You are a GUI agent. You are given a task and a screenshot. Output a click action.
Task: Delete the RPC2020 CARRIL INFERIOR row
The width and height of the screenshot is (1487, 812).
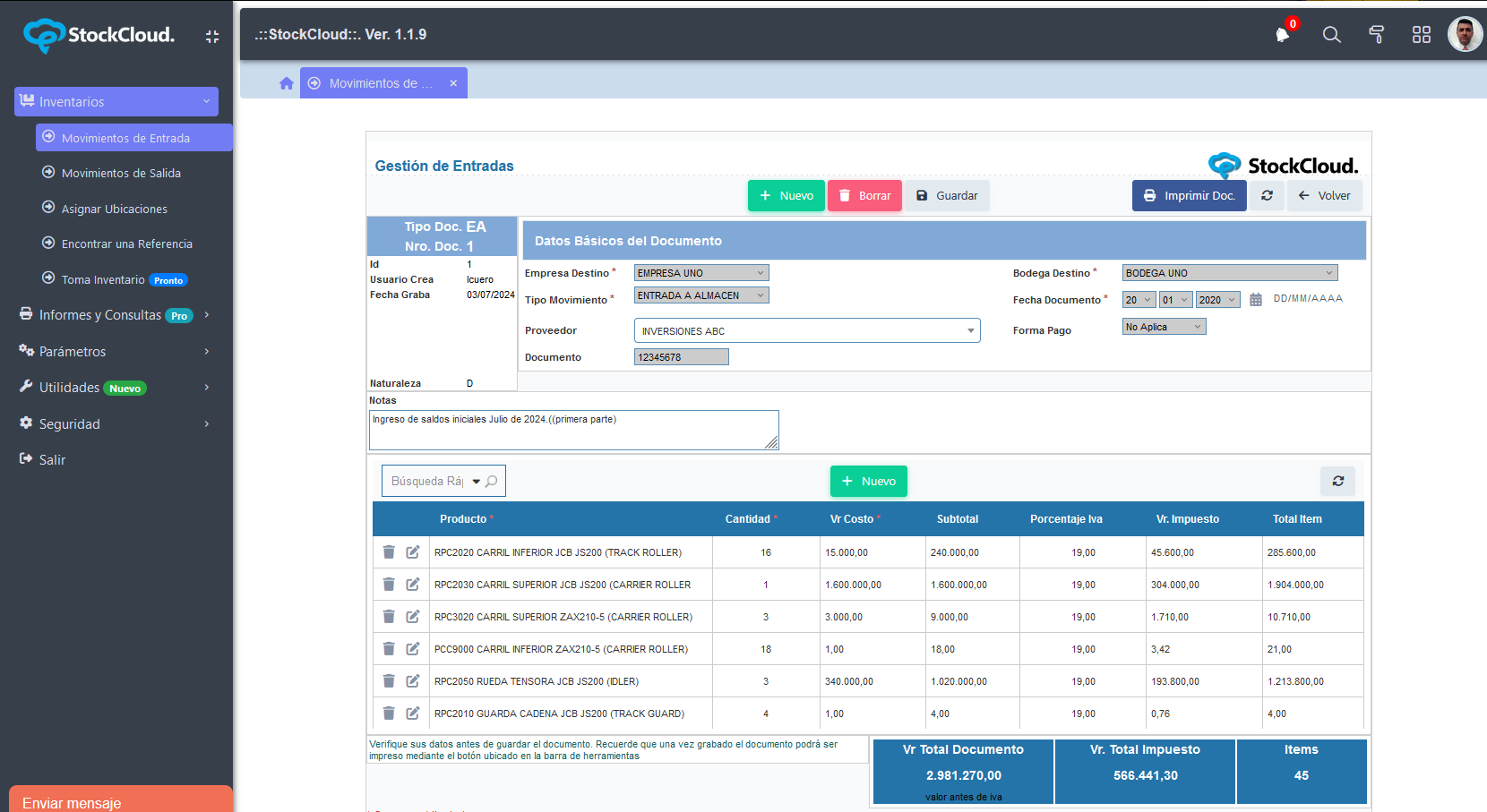(389, 552)
